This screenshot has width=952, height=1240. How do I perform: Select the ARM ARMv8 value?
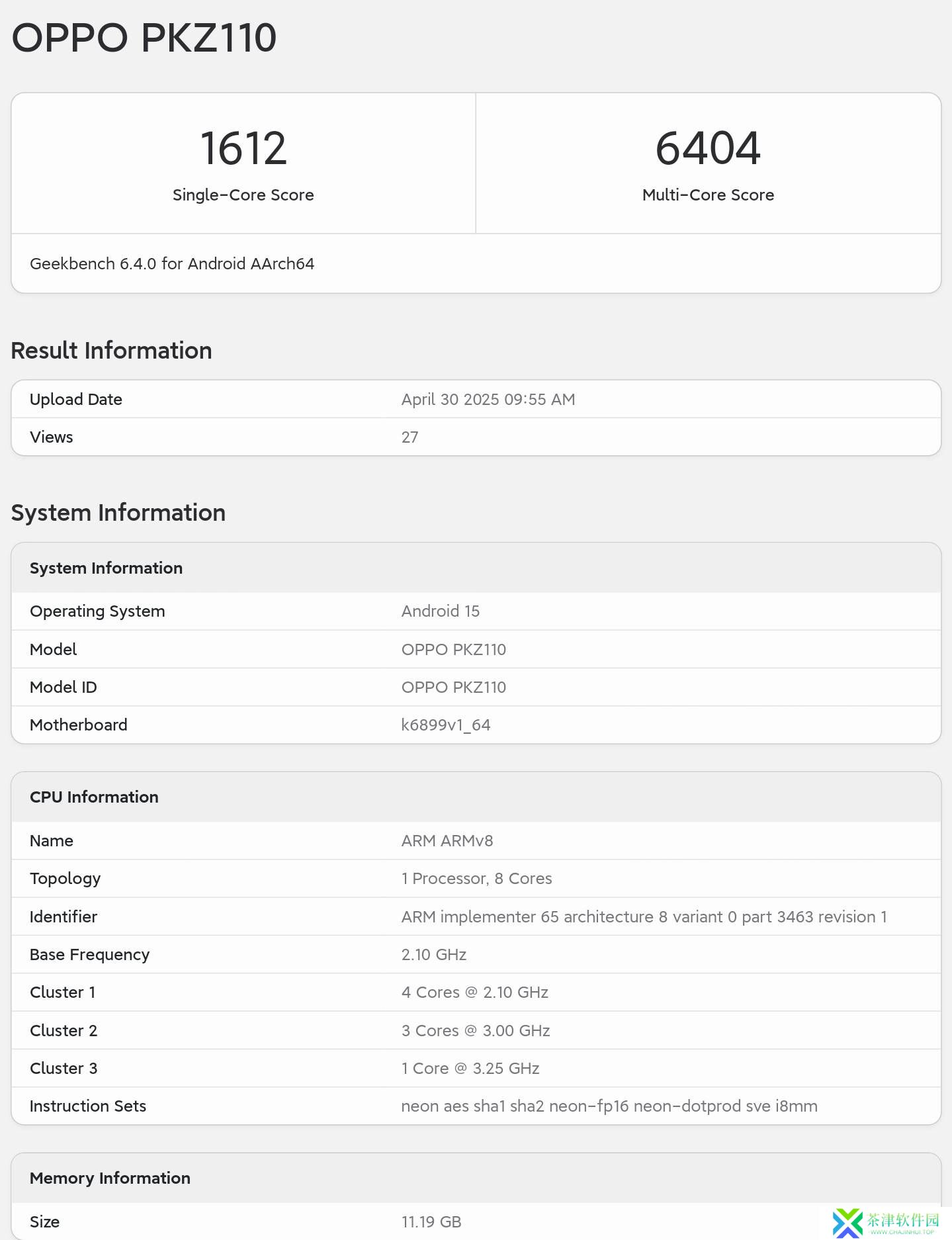447,841
